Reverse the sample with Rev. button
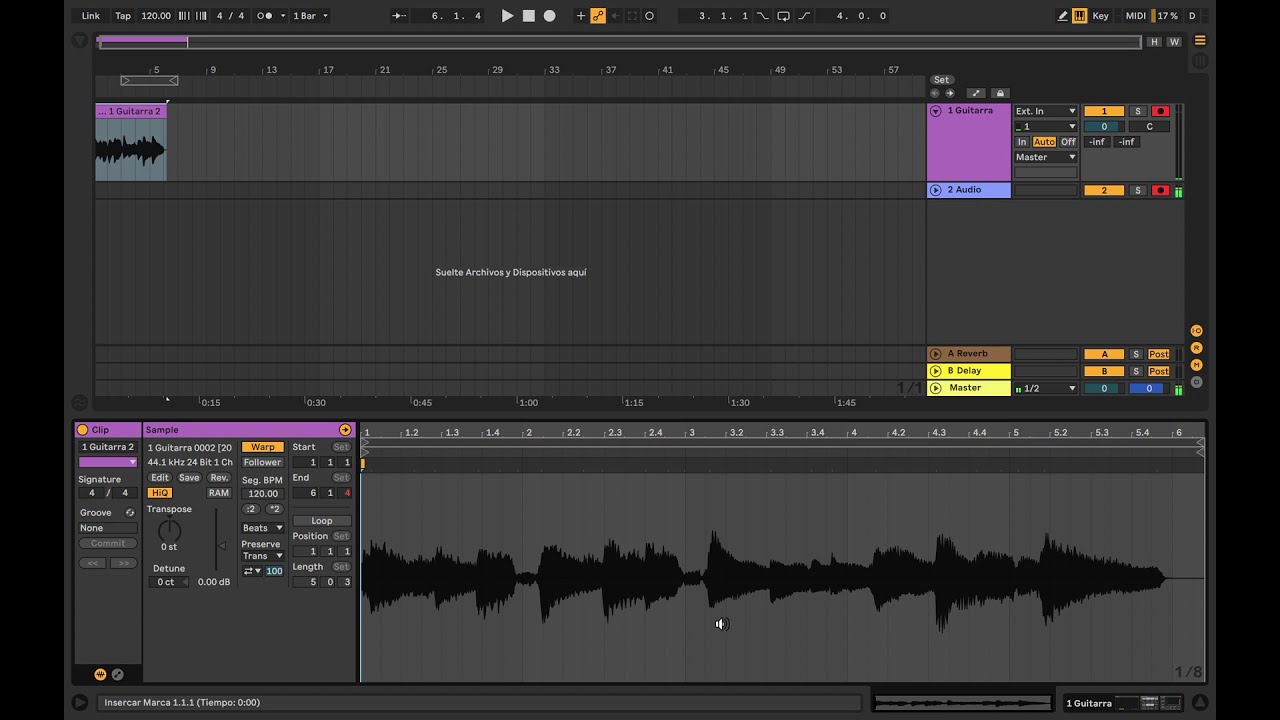 click(219, 478)
